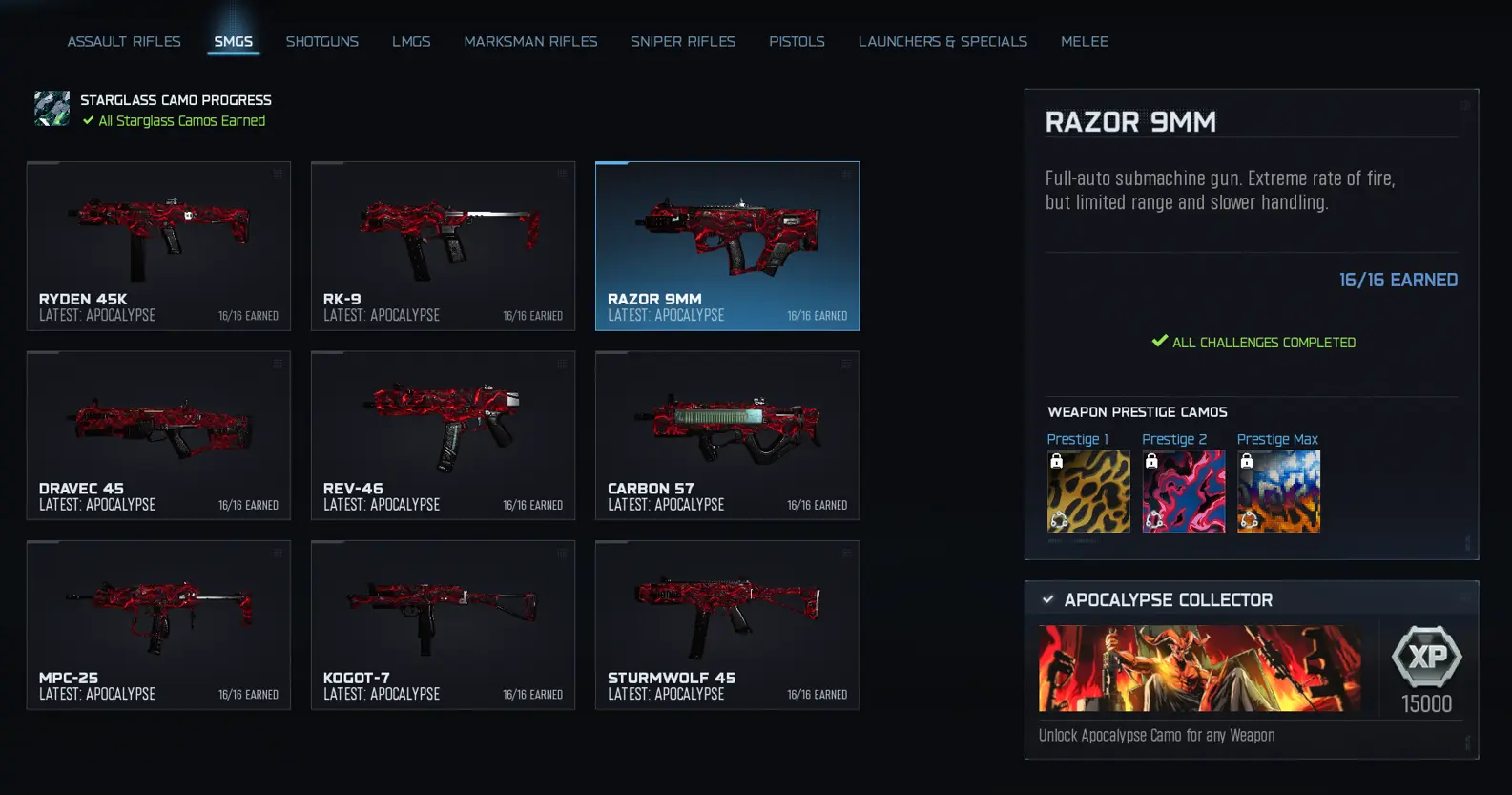The height and width of the screenshot is (795, 1512).
Task: Click the All Challenges Completed checkmark
Action: coord(1160,341)
